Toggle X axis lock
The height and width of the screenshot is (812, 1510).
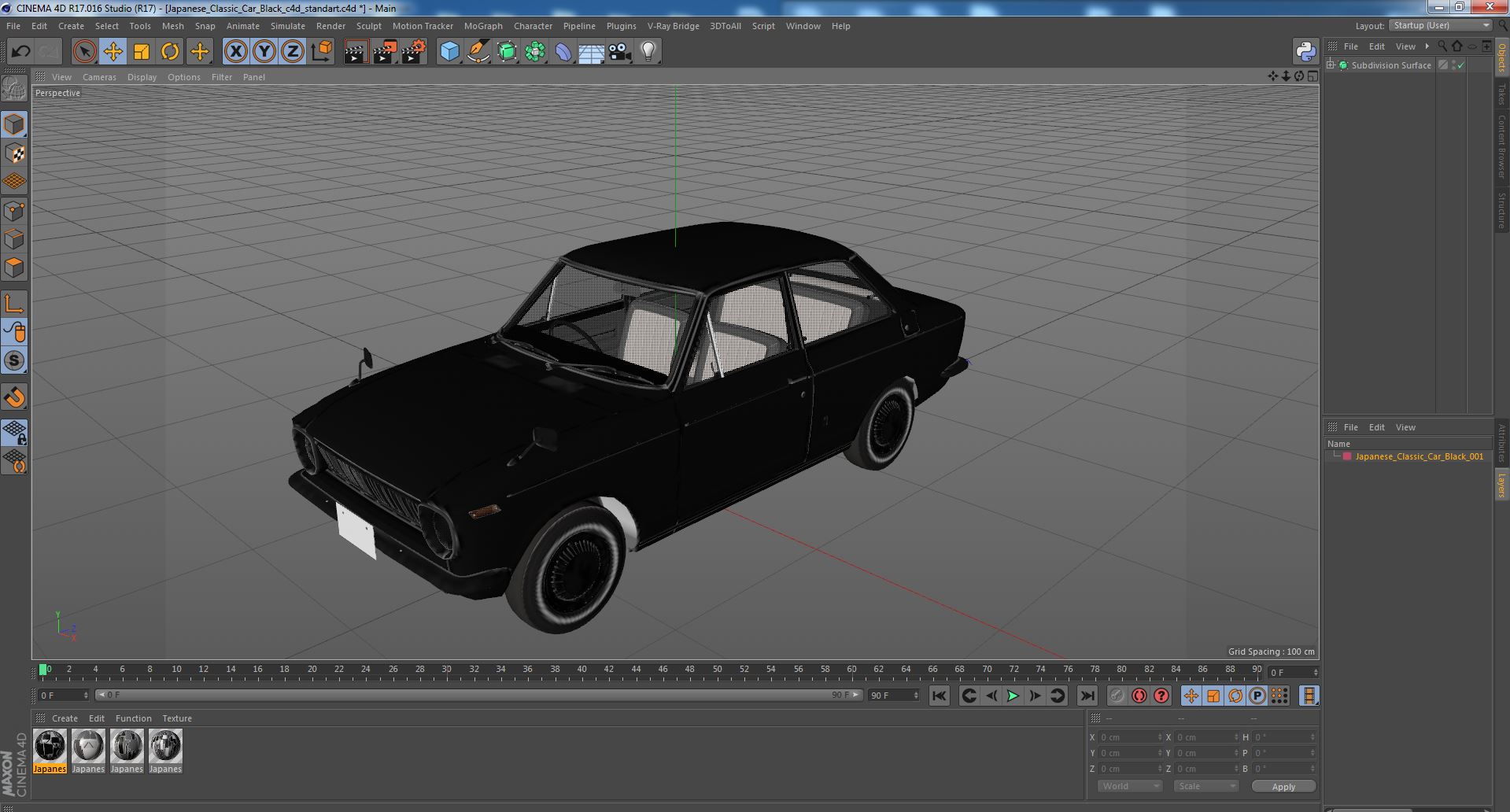[x=235, y=52]
